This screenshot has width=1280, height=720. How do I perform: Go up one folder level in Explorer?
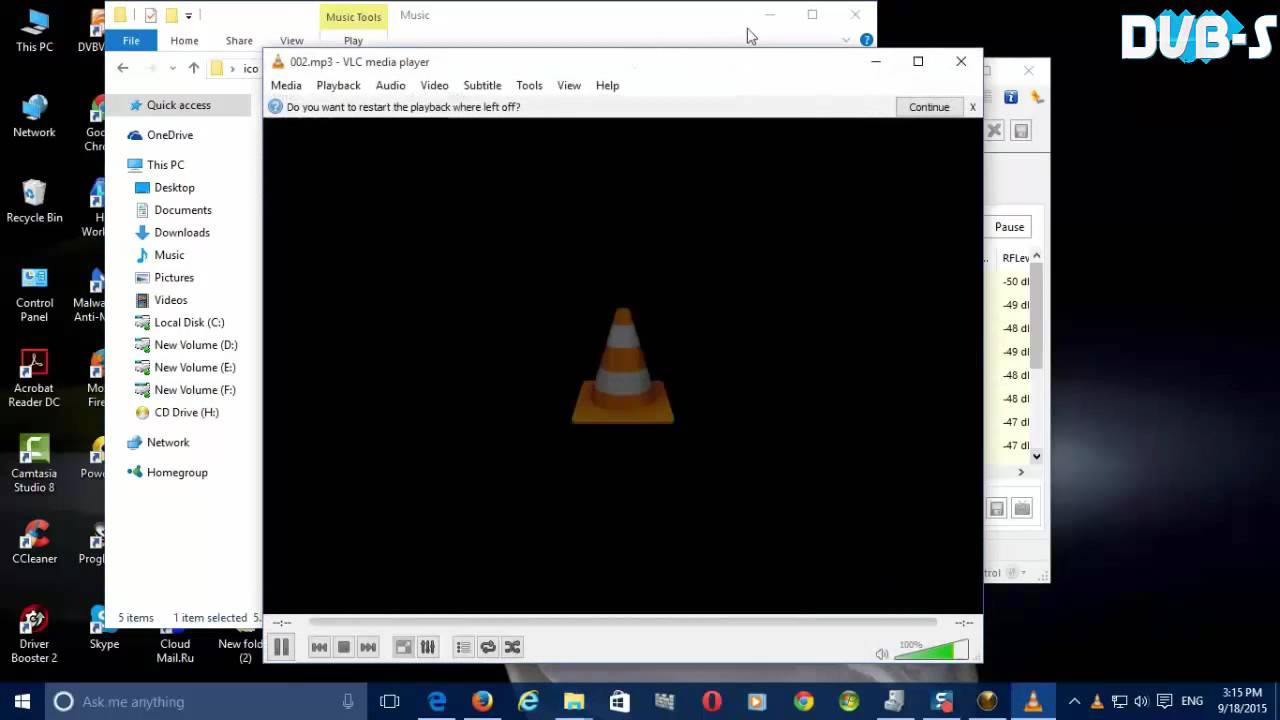pos(194,68)
